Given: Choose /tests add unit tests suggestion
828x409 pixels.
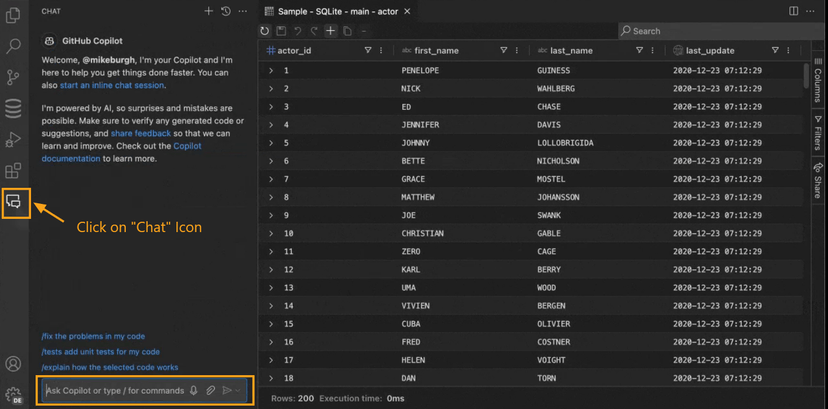Looking at the screenshot, I should 100,351.
